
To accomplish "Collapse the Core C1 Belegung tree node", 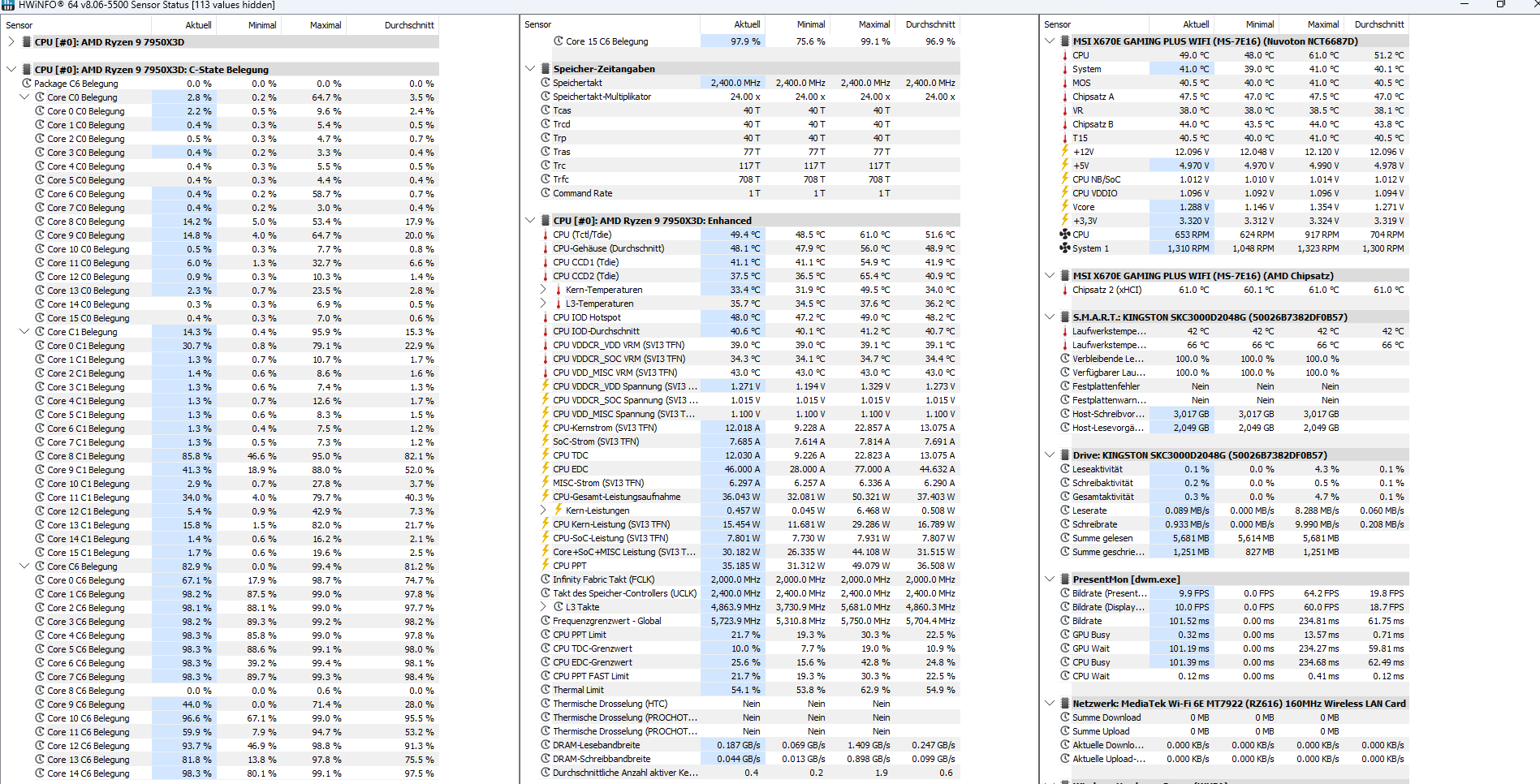I will coord(24,331).
